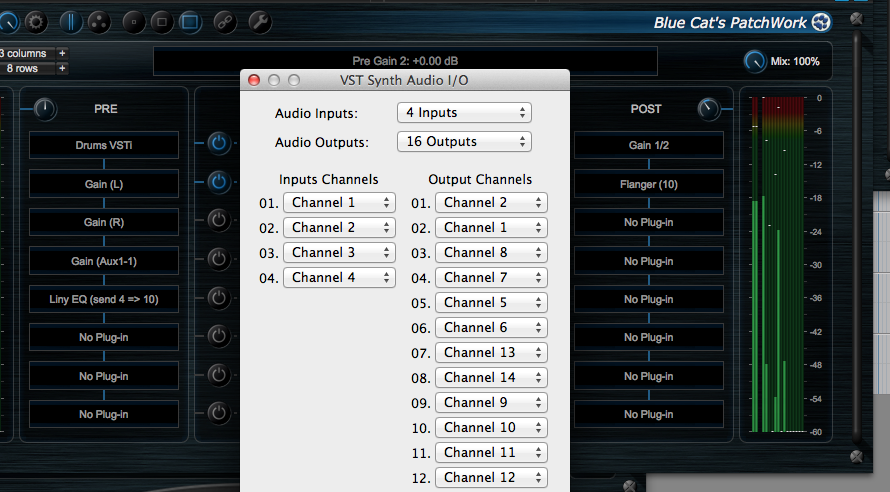890x492 pixels.
Task: Click the Blue Cat's PatchWork logo icon
Action: click(821, 22)
